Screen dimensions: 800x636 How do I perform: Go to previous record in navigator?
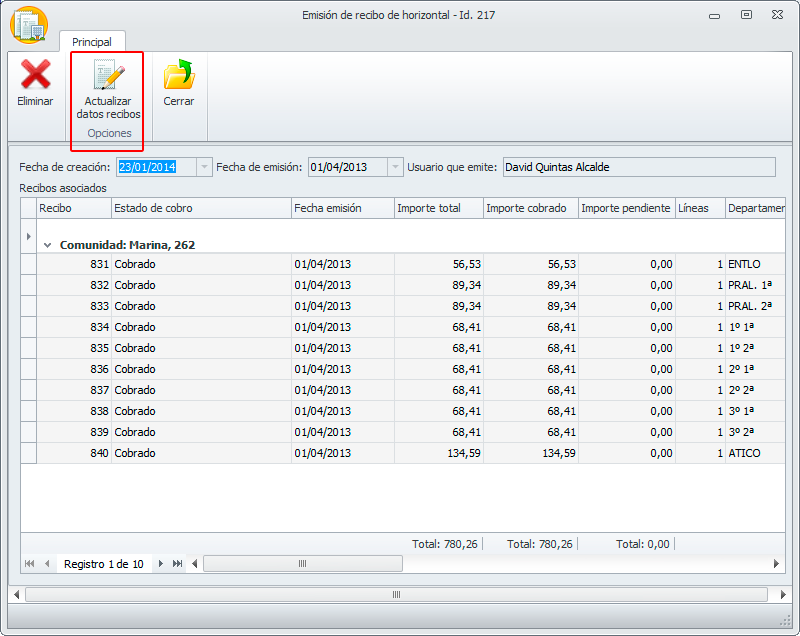47,564
